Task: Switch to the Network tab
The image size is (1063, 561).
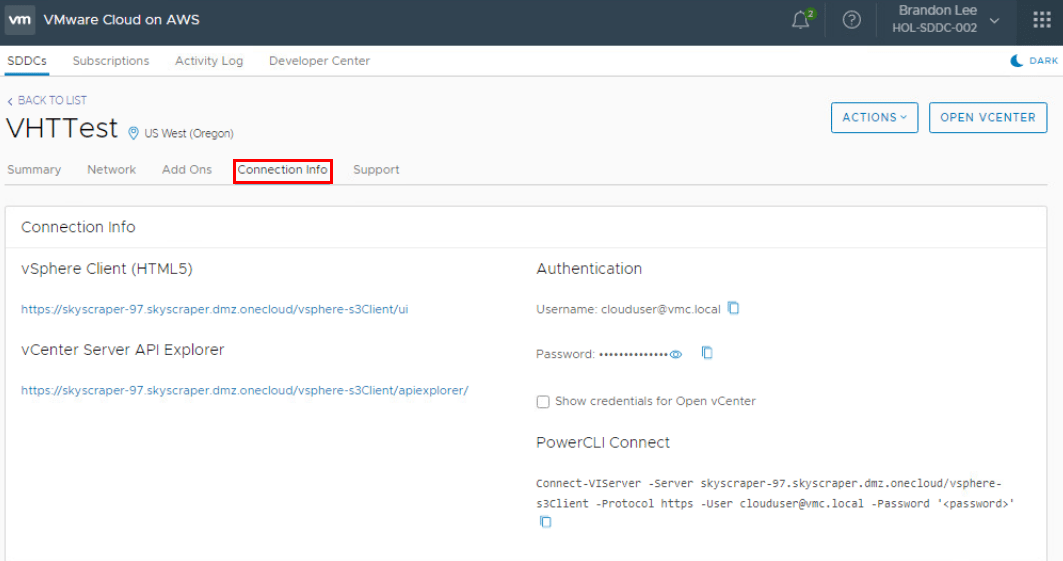Action: (111, 170)
